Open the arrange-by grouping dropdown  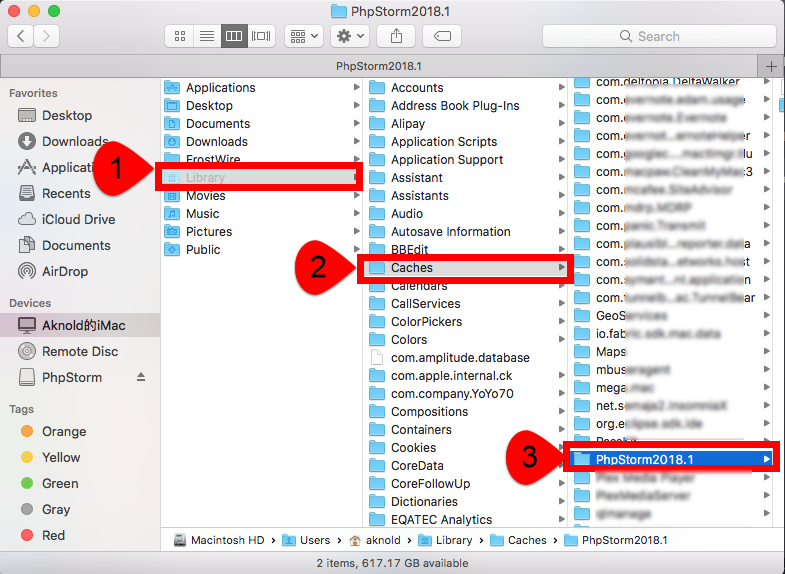tap(303, 36)
